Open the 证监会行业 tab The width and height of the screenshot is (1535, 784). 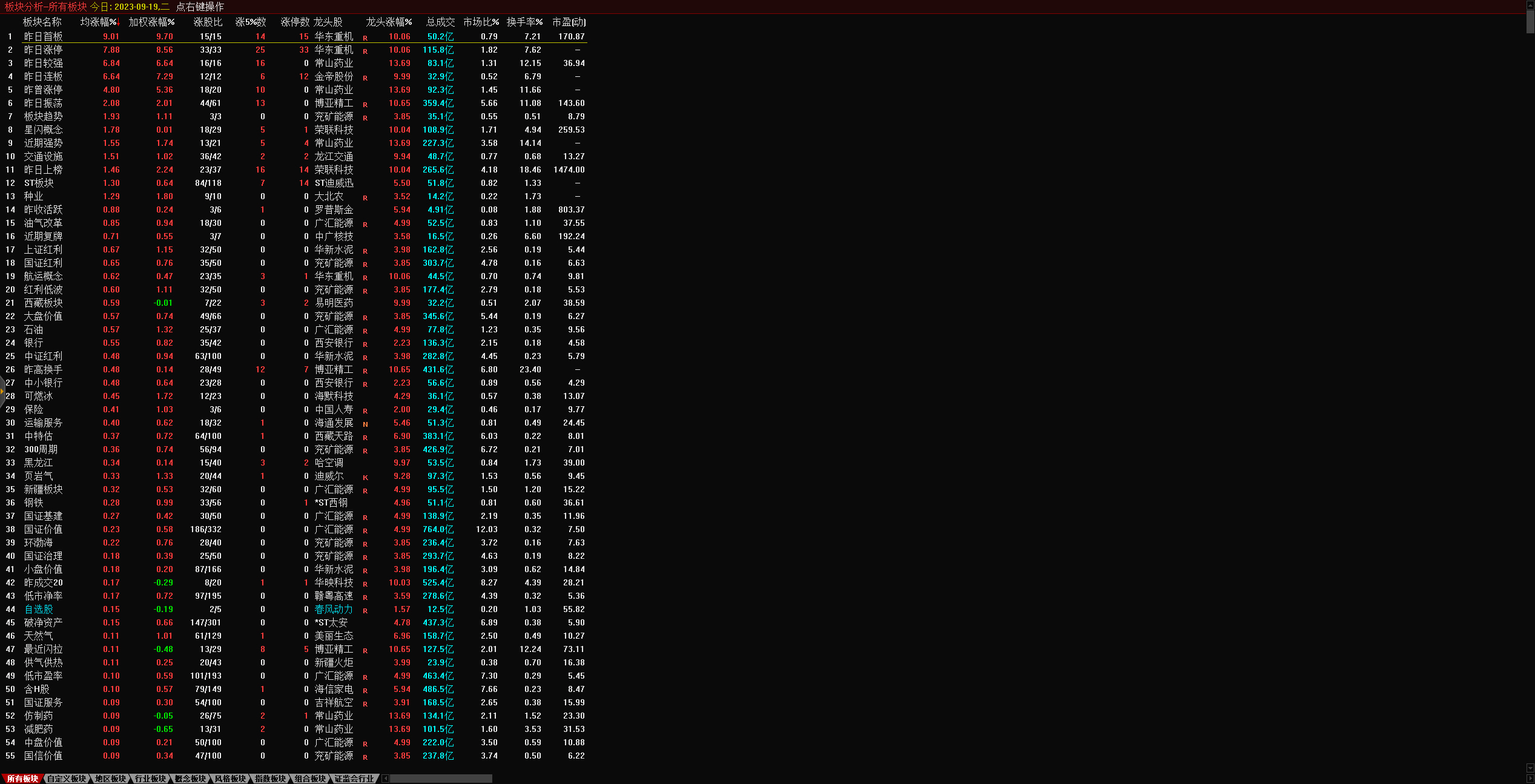[x=354, y=779]
